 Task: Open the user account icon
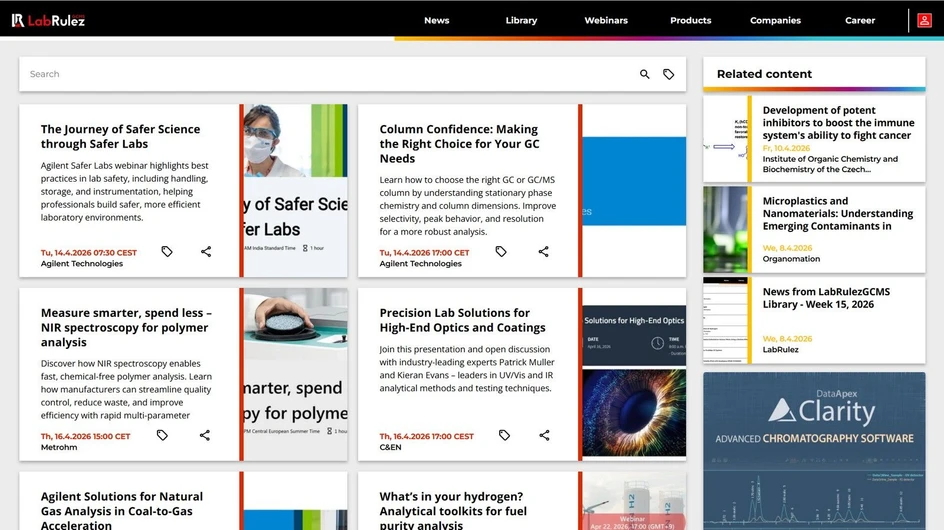924,20
